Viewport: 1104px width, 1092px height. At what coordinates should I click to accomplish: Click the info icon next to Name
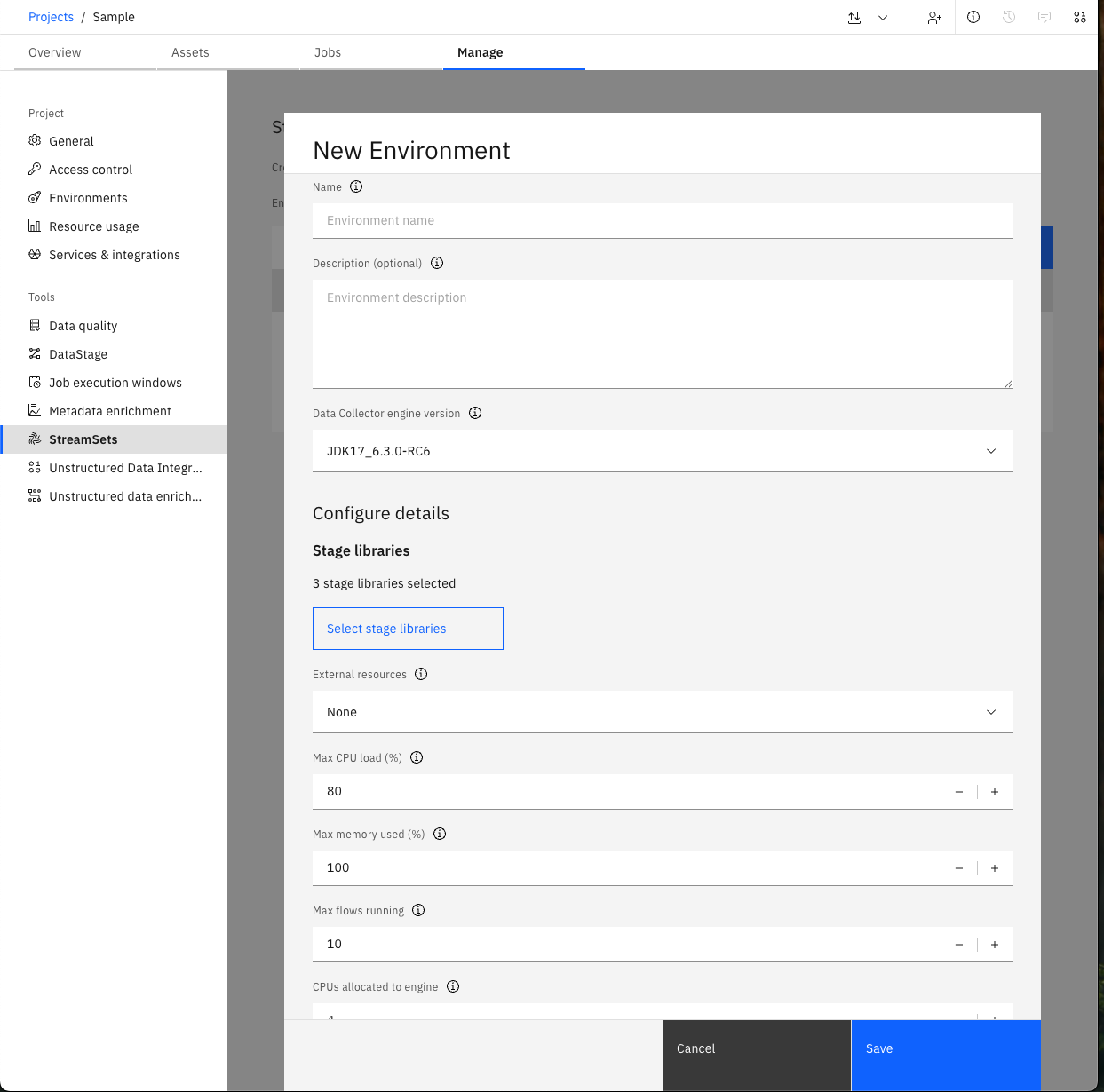(x=356, y=186)
